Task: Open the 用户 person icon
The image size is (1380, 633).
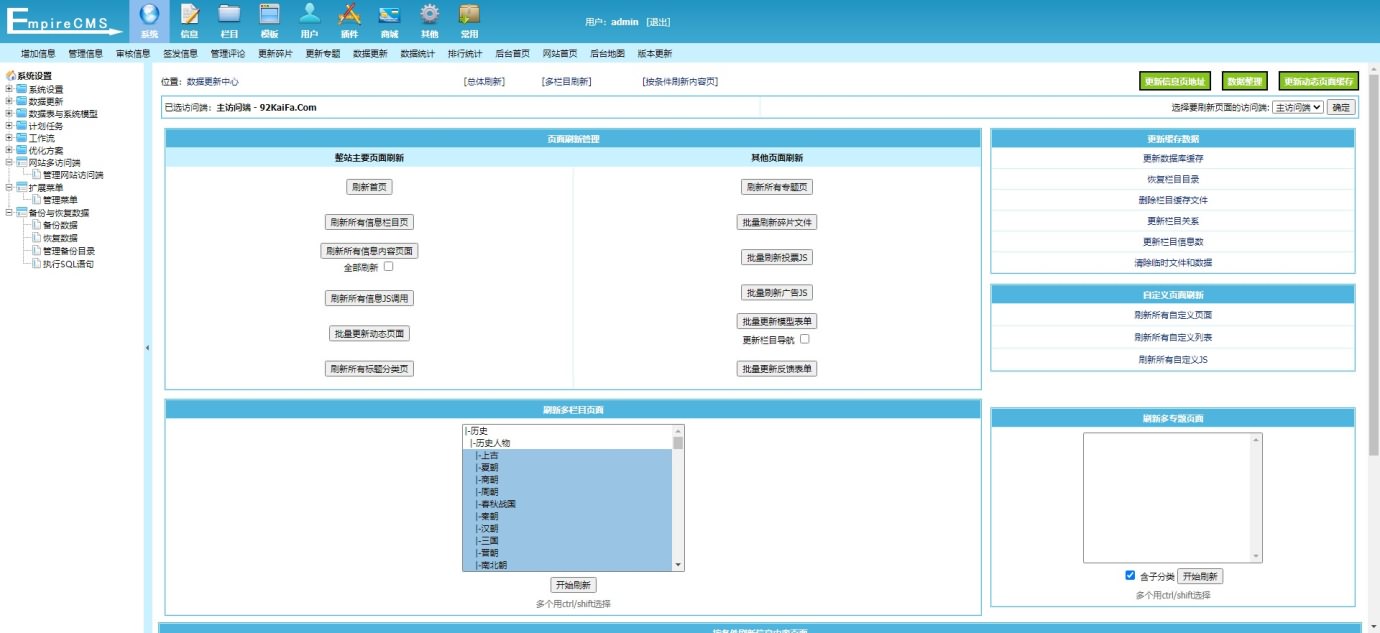Action: coord(309,14)
